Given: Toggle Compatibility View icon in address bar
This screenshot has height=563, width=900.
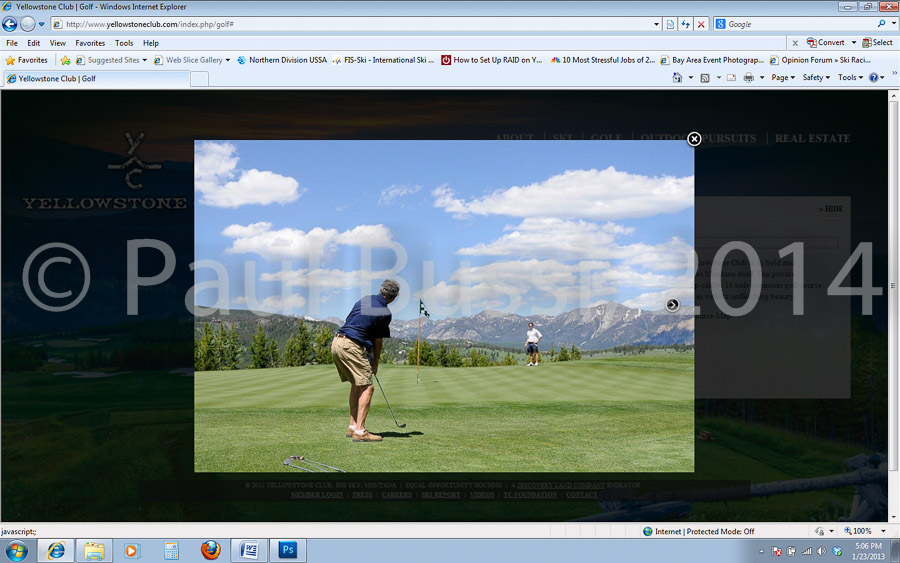Looking at the screenshot, I should click(670, 24).
